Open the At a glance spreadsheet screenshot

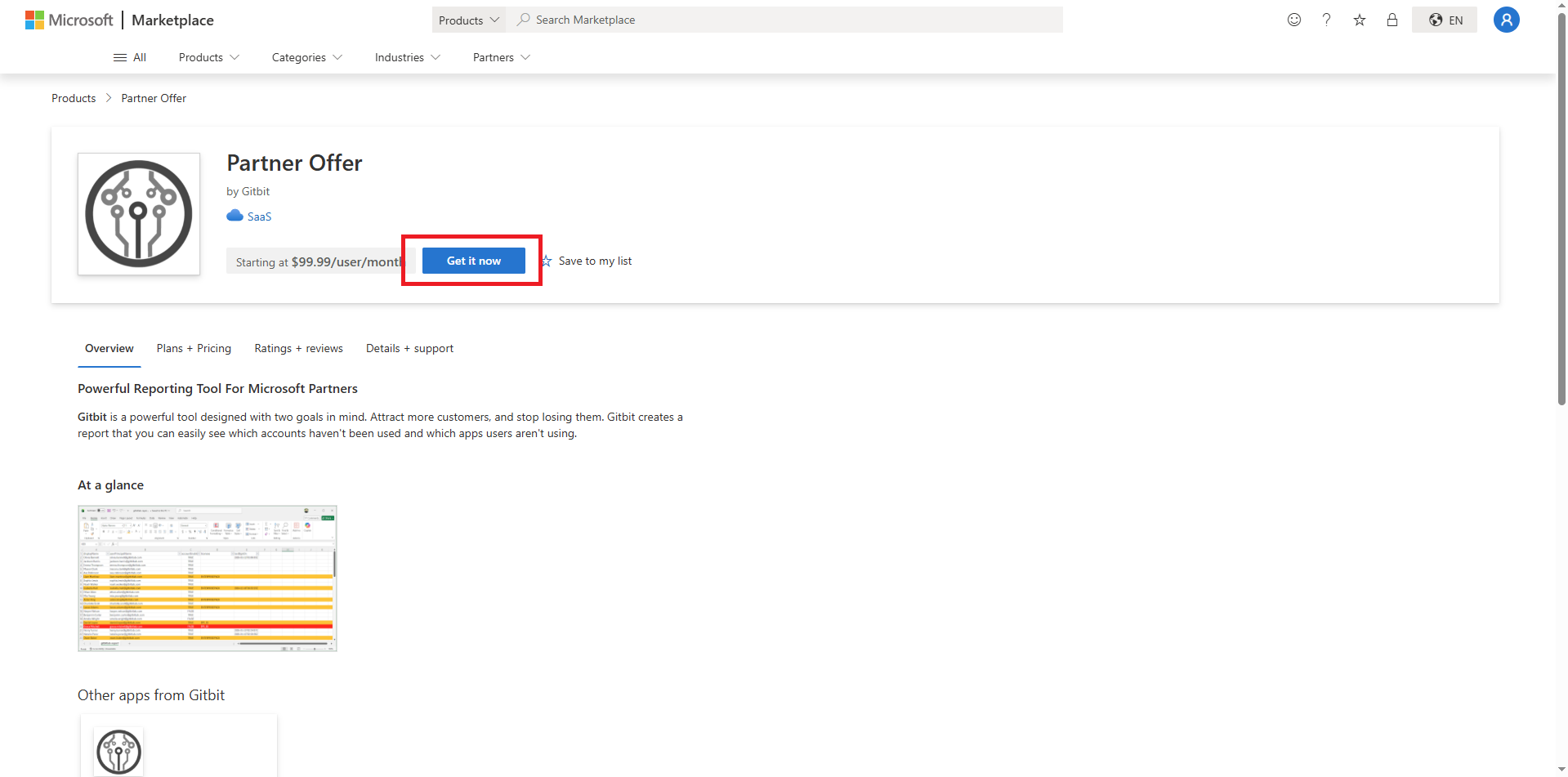[208, 578]
